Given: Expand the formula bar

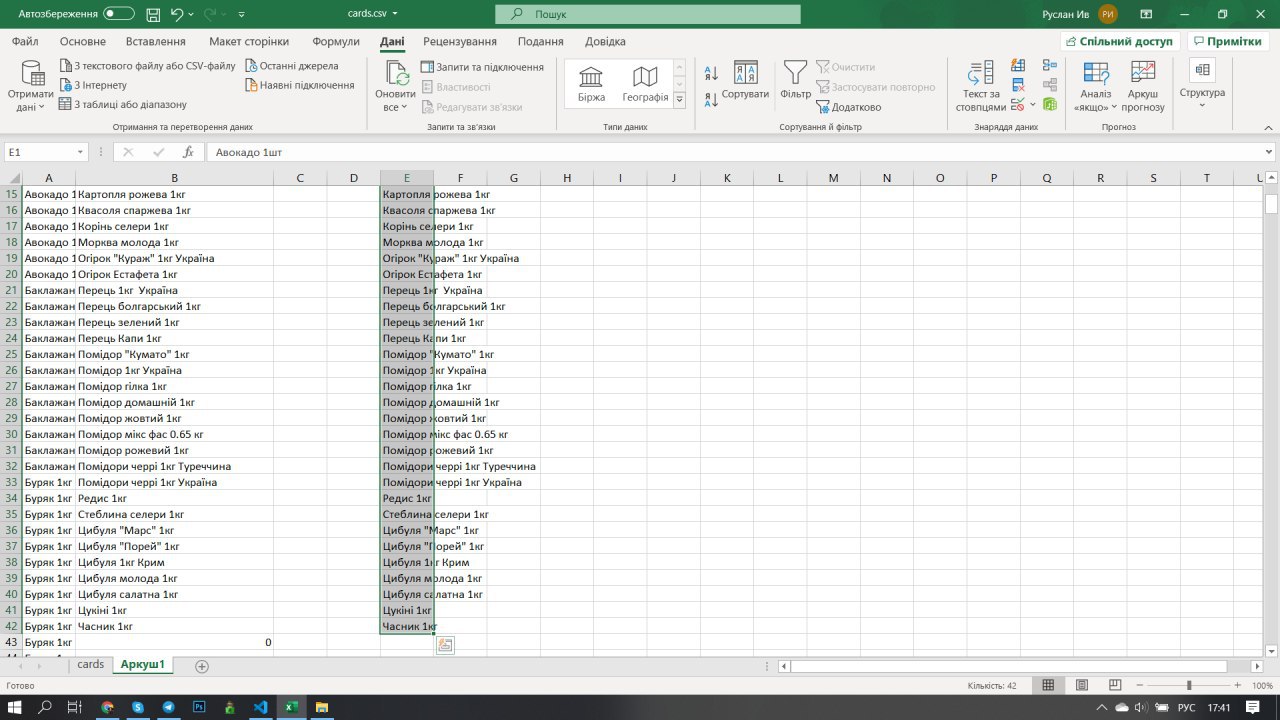Looking at the screenshot, I should coord(1270,152).
